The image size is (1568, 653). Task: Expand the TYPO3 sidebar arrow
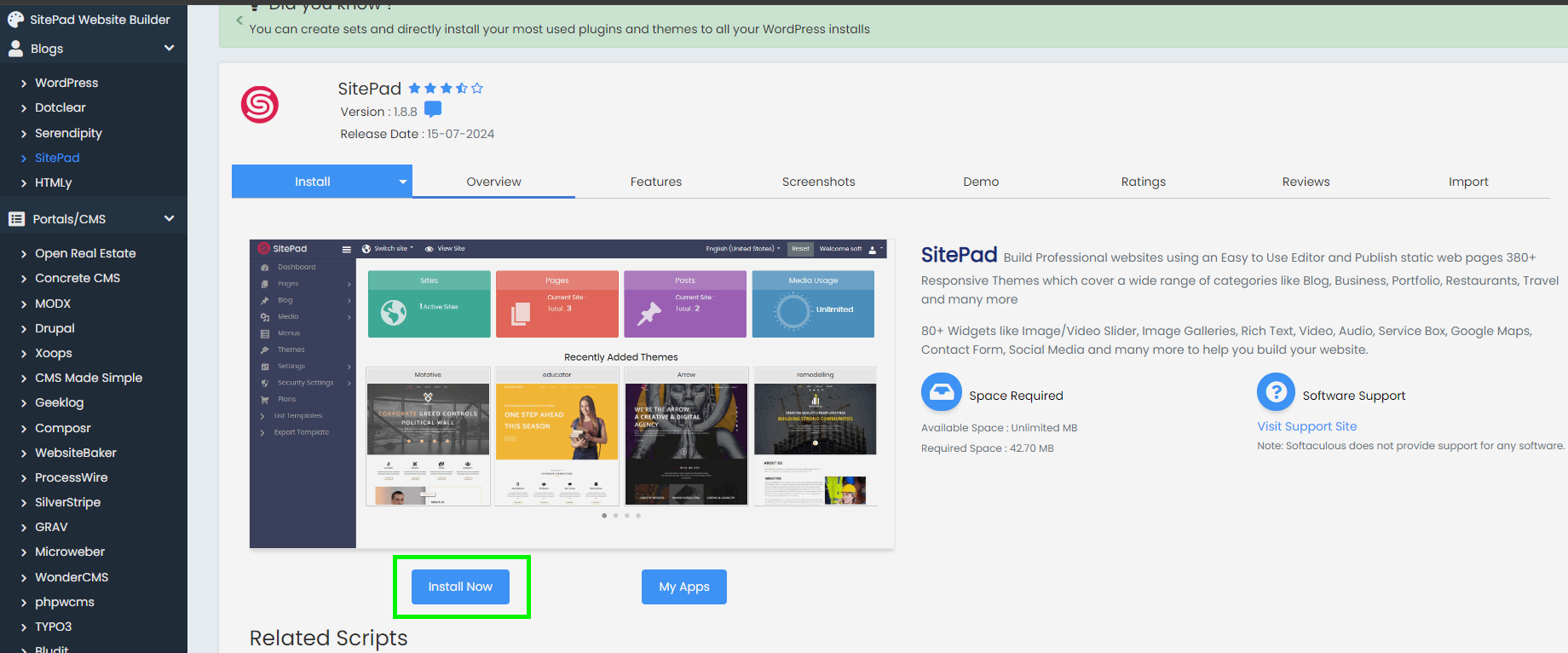tap(24, 627)
